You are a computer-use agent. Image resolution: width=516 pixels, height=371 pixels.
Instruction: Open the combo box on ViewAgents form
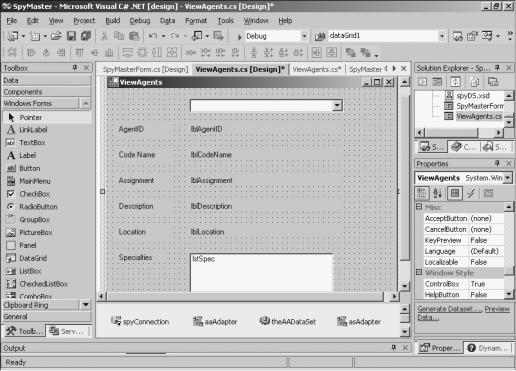click(x=337, y=105)
